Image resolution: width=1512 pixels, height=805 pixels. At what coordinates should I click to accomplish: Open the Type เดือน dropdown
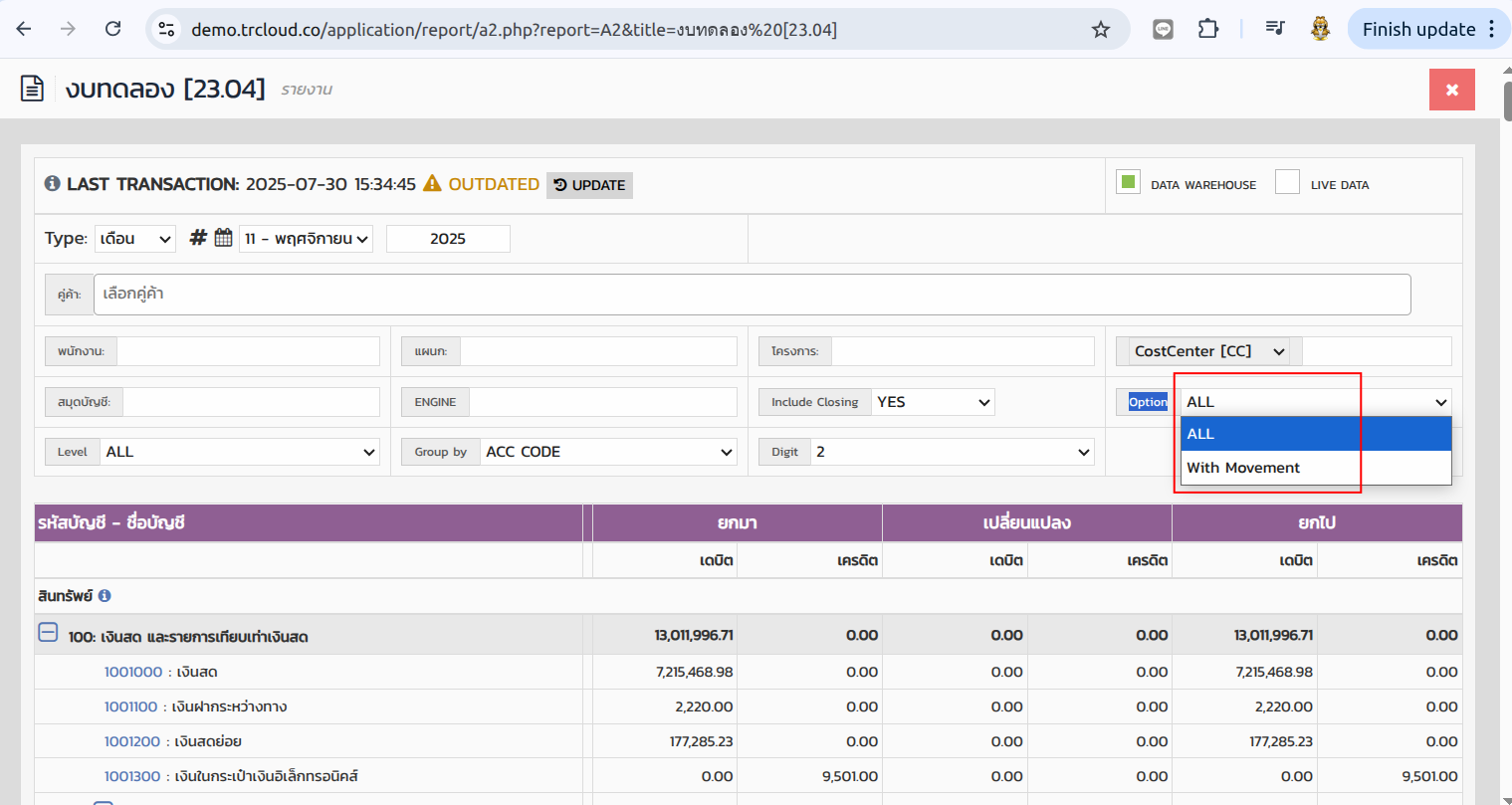[x=135, y=239]
